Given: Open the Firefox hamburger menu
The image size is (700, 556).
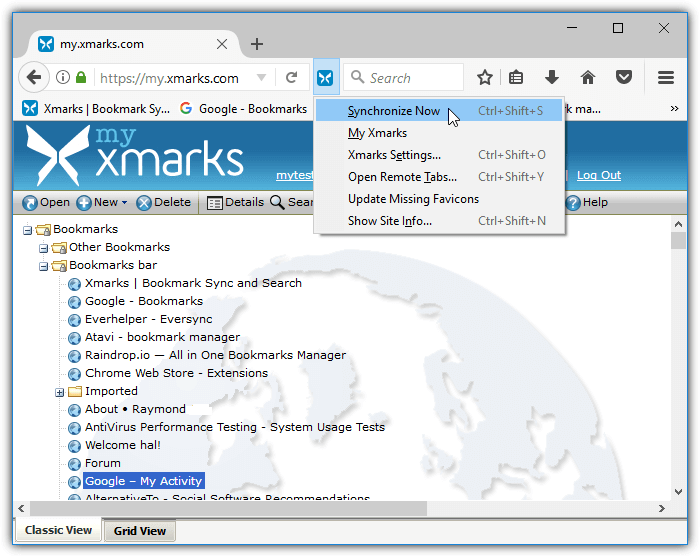Looking at the screenshot, I should click(666, 78).
